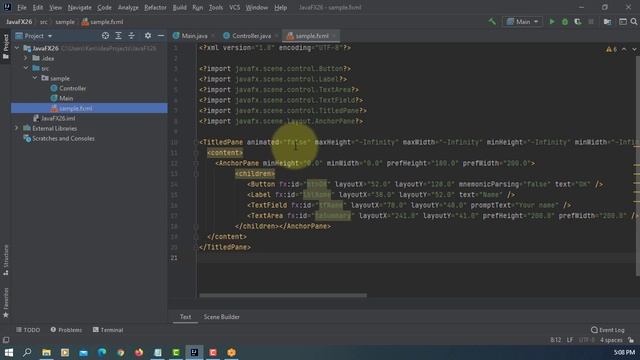Open the Project Structure icon
640x360 pixels.
[608, 22]
